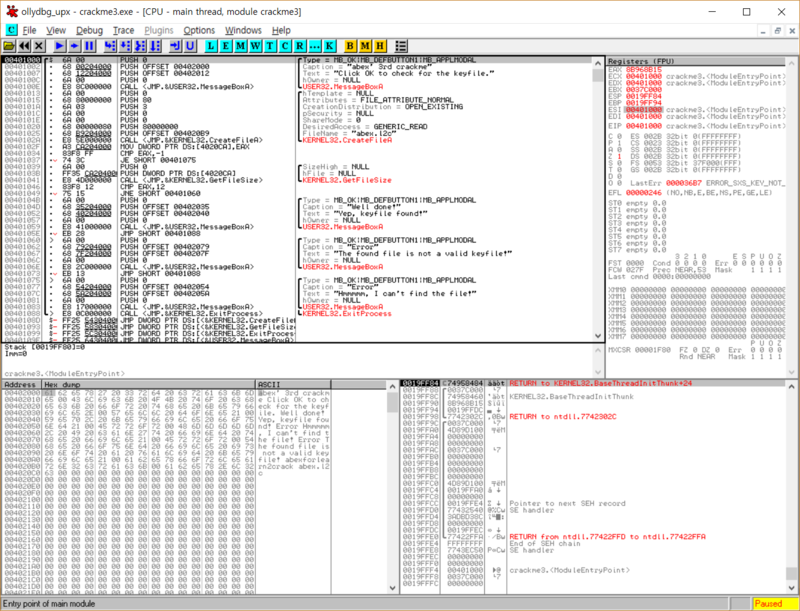800x611 pixels.
Task: Select the JNE SHORT 00401060 instruction
Action: pos(160,193)
